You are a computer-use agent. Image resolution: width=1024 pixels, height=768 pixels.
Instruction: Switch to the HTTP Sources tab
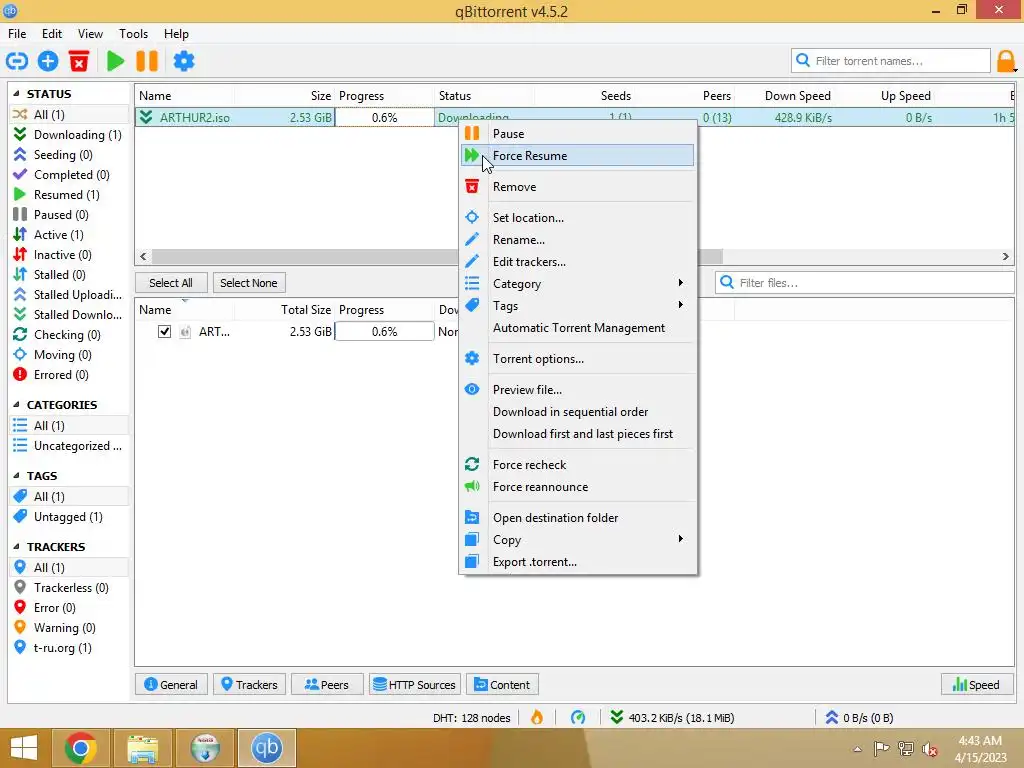click(x=415, y=684)
